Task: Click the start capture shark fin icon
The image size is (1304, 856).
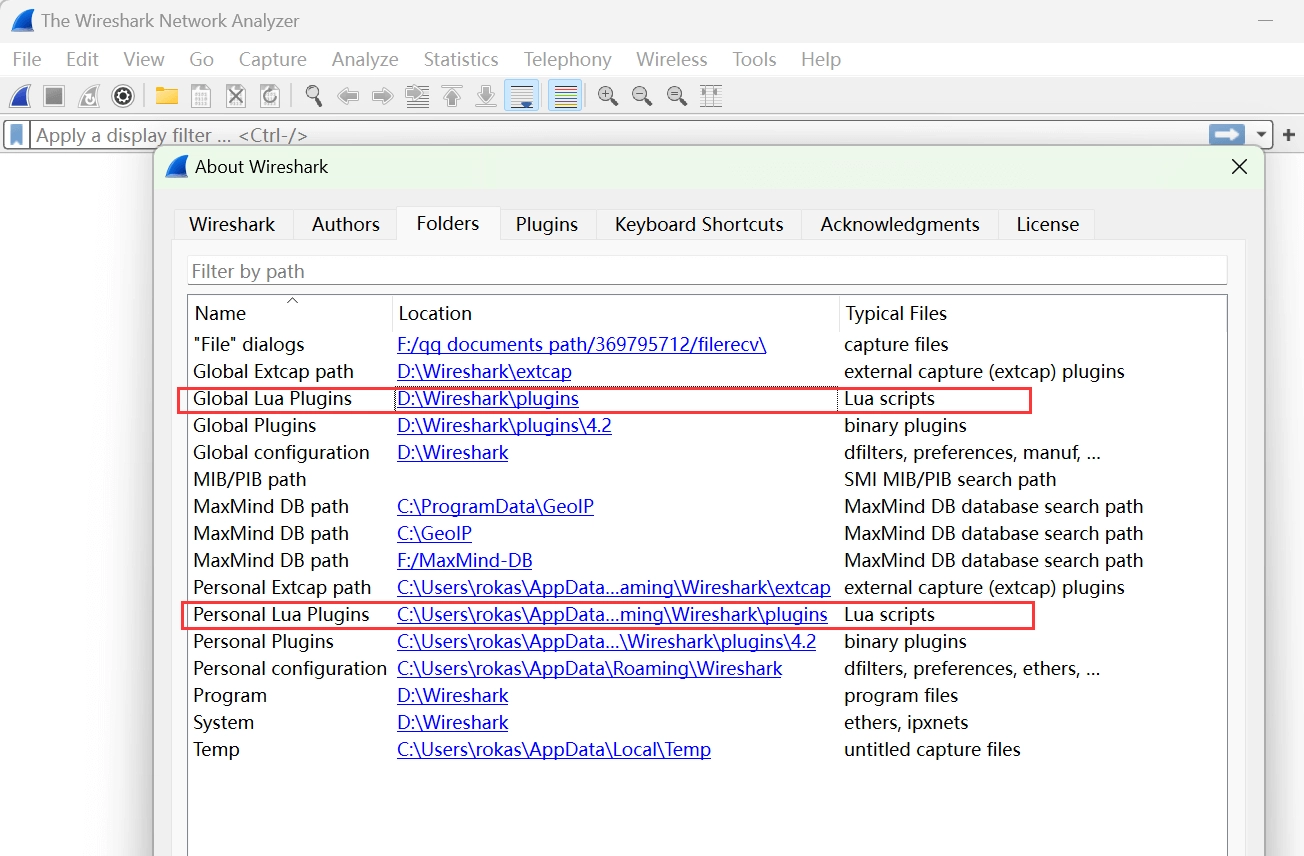Action: [x=21, y=96]
